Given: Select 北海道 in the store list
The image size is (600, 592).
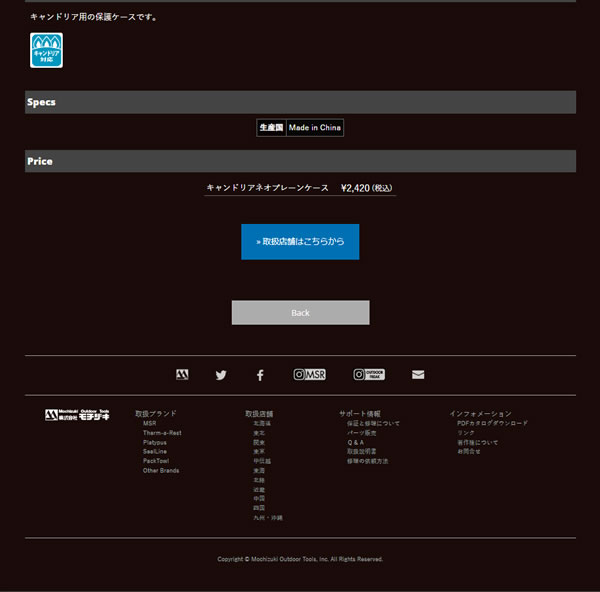Looking at the screenshot, I should pyautogui.click(x=262, y=423).
